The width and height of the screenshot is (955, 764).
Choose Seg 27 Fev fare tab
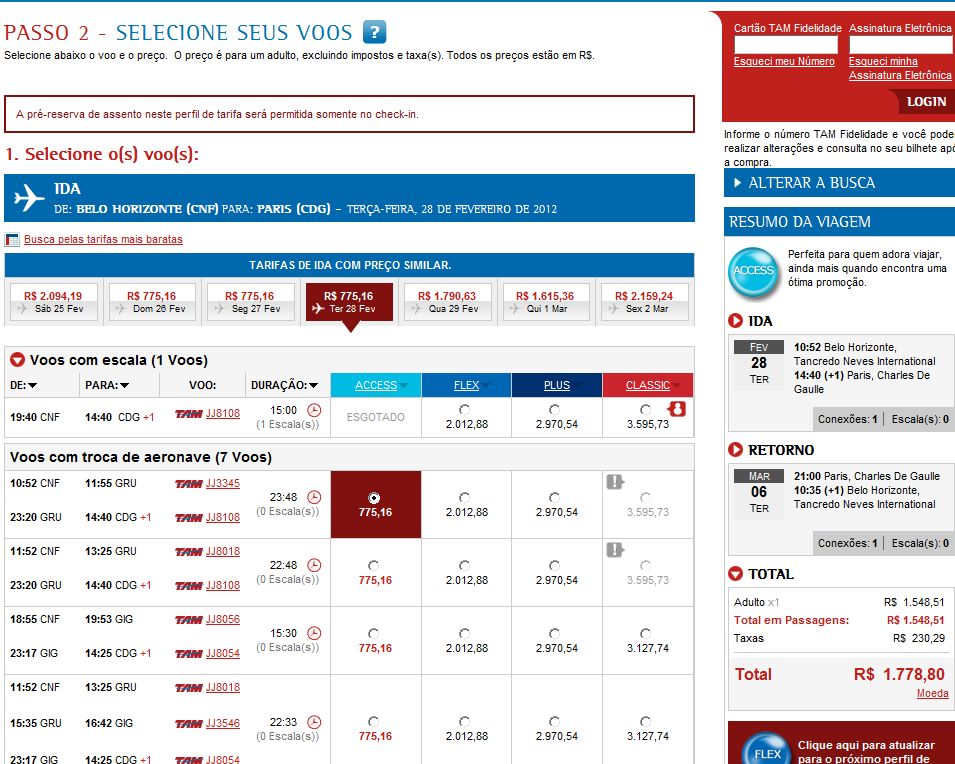tap(250, 302)
